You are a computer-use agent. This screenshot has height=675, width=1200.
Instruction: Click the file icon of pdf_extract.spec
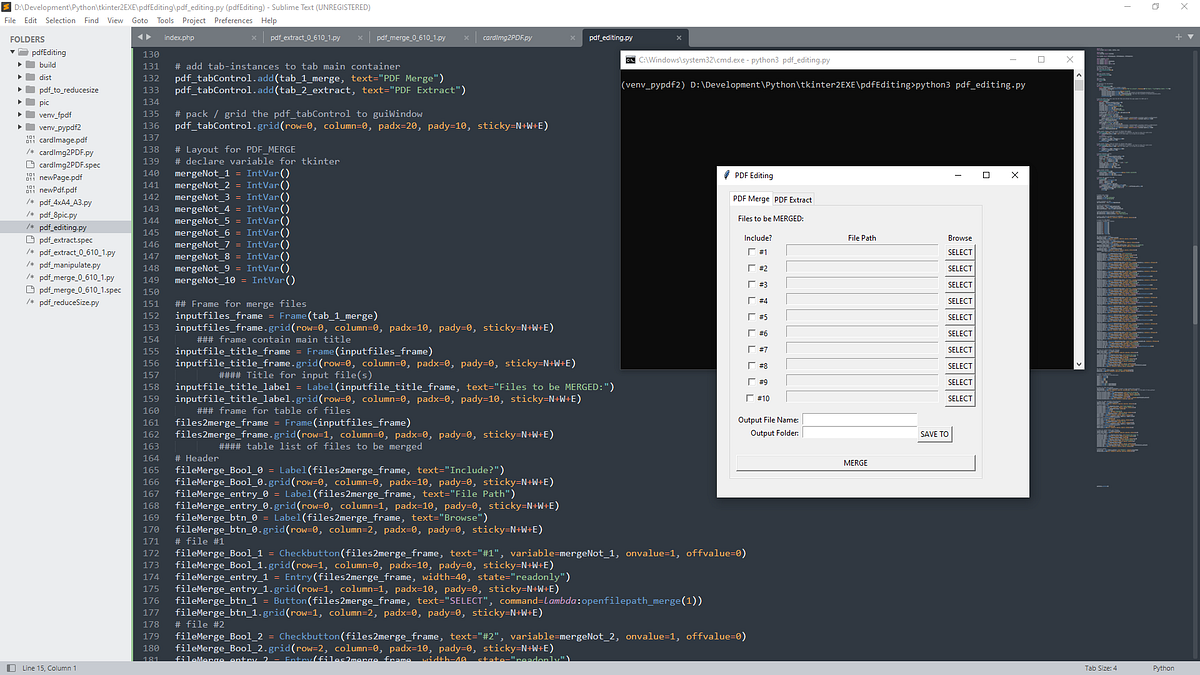tap(31, 240)
